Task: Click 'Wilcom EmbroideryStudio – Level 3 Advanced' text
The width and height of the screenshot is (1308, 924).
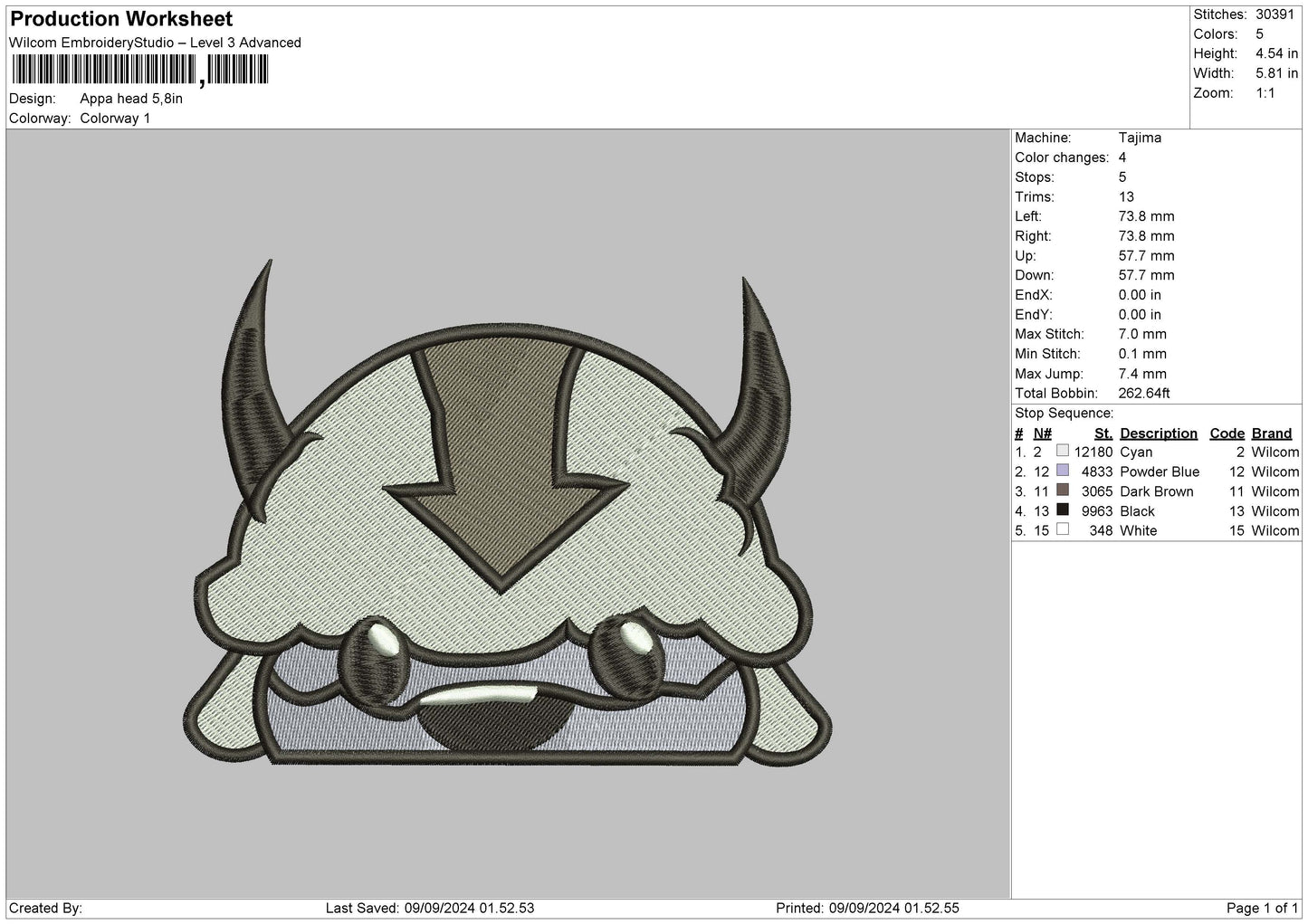Action: click(x=155, y=43)
